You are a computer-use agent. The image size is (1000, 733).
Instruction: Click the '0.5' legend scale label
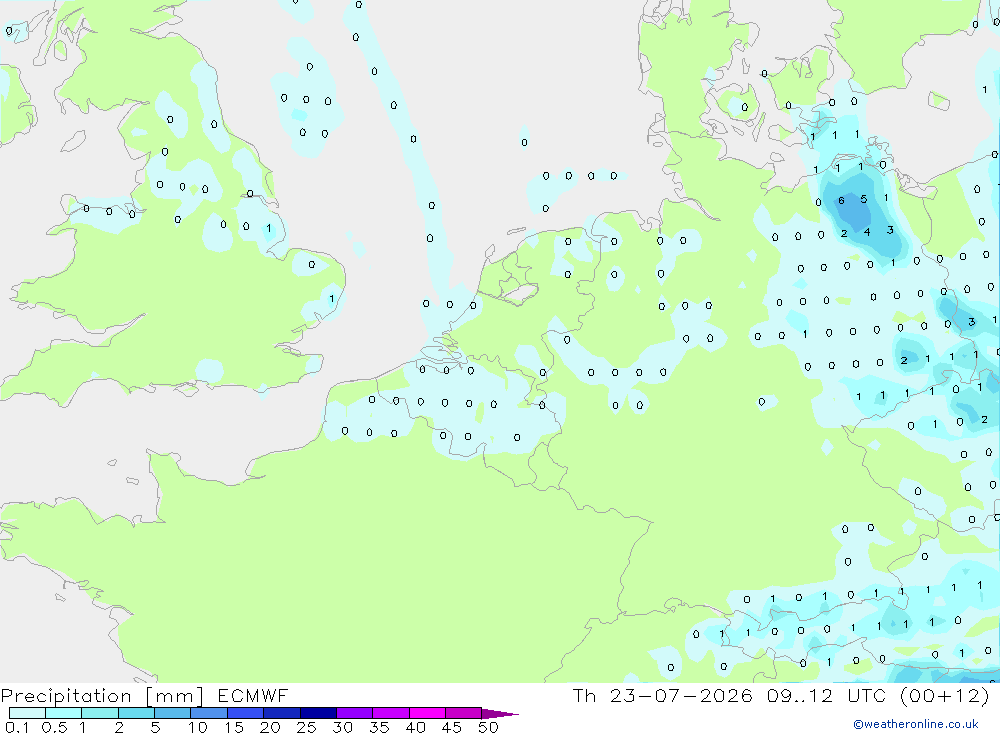coord(54,727)
